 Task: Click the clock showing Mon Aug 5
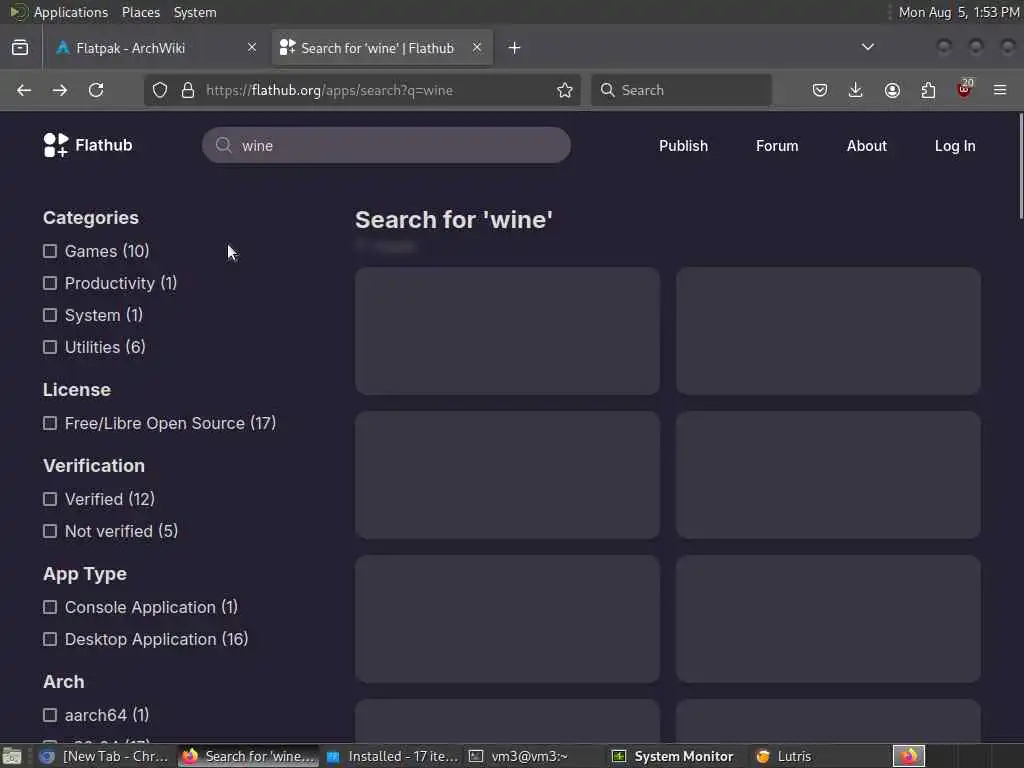coord(958,12)
